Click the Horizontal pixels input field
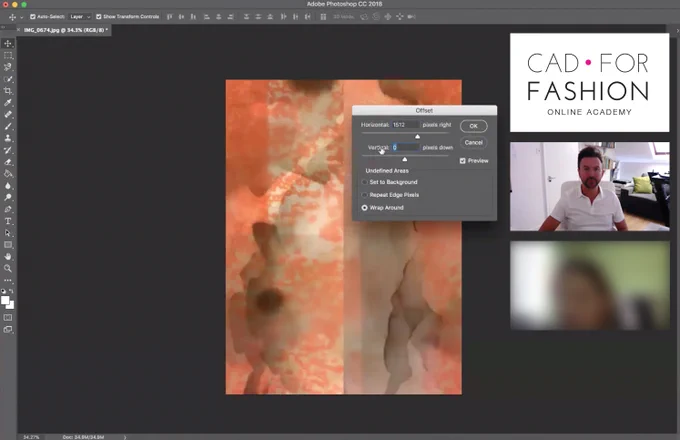 [x=405, y=125]
